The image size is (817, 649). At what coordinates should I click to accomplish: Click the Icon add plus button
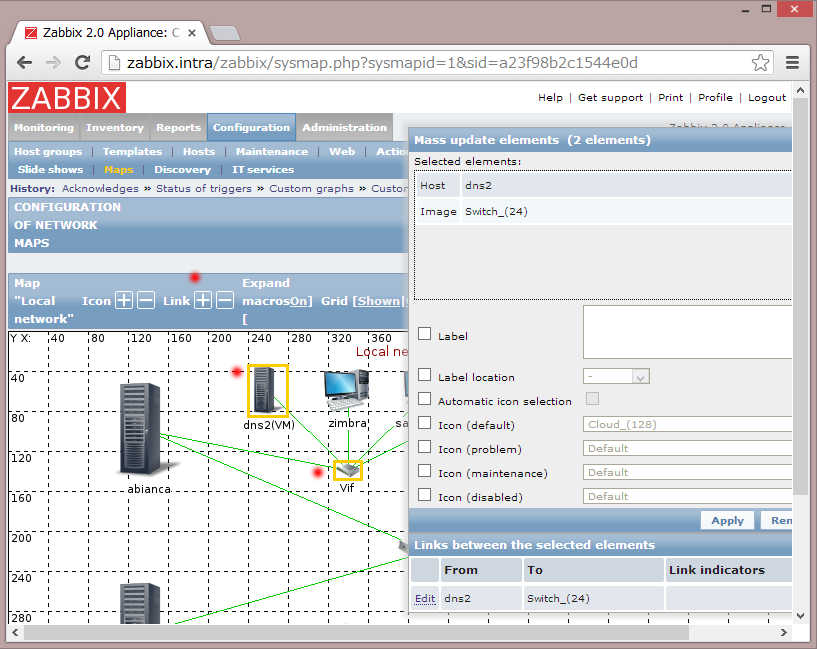point(124,301)
